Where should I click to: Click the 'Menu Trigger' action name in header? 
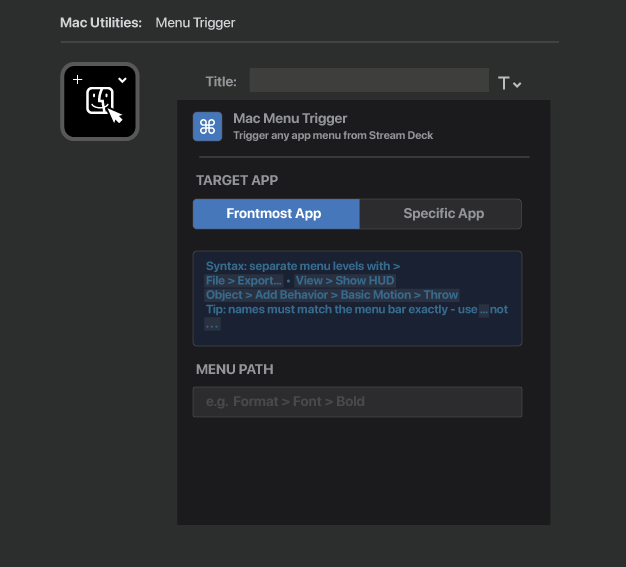[x=195, y=23]
